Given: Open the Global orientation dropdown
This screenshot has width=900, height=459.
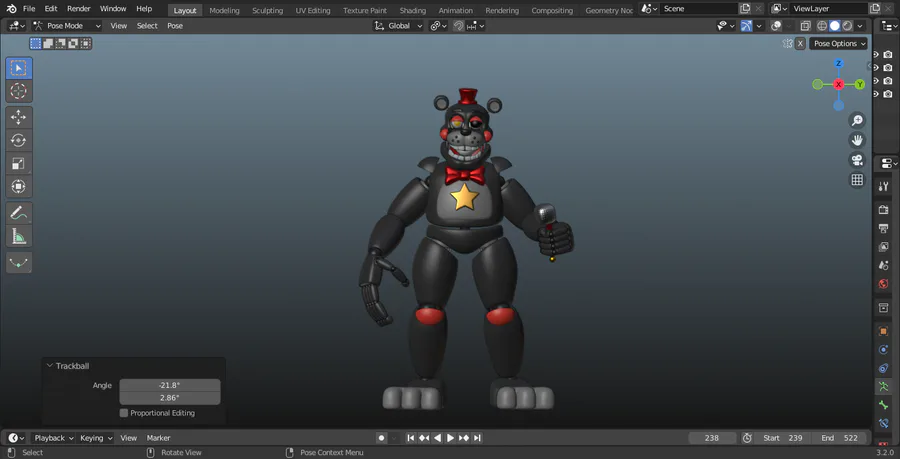Looking at the screenshot, I should 398,26.
